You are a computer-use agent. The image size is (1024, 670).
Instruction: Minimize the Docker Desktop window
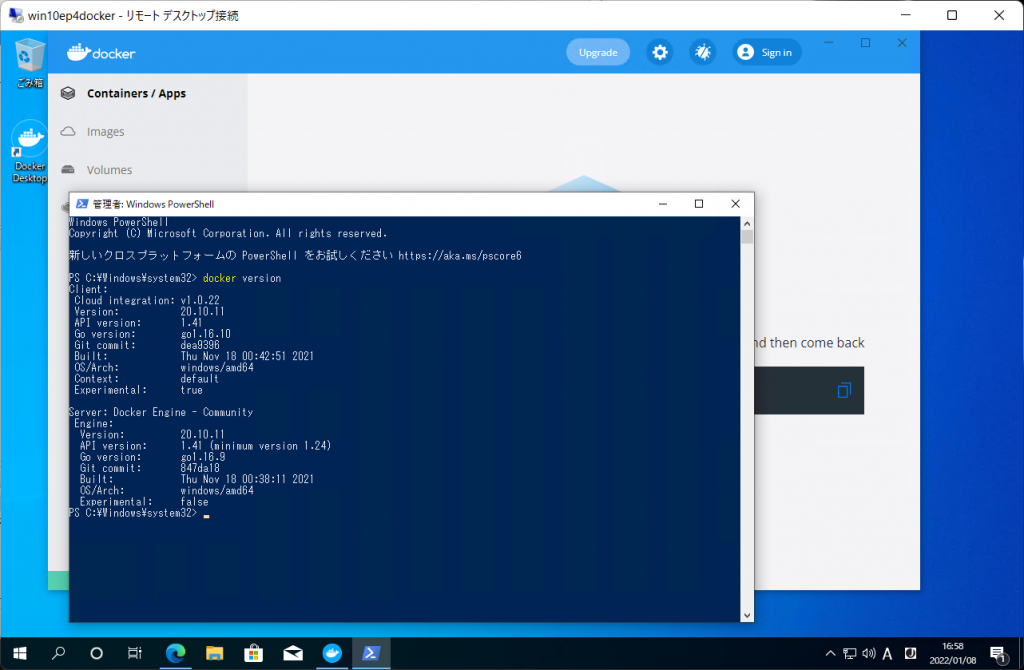(829, 42)
